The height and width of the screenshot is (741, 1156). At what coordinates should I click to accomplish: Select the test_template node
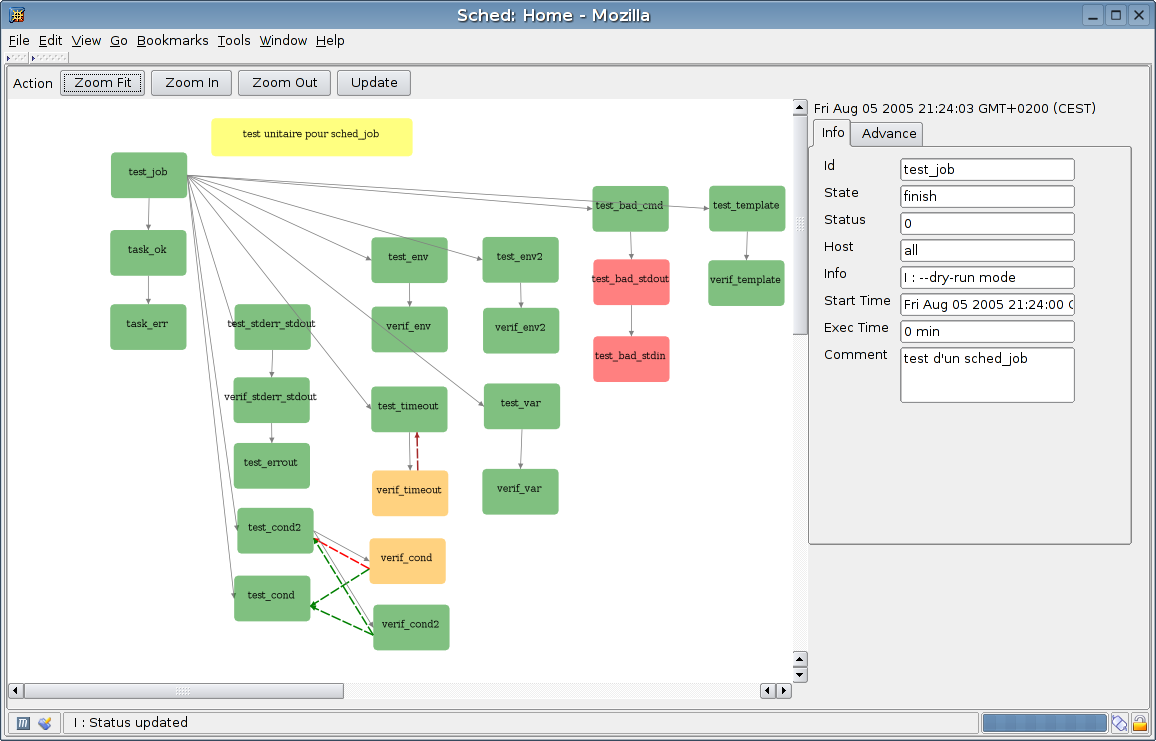746,208
